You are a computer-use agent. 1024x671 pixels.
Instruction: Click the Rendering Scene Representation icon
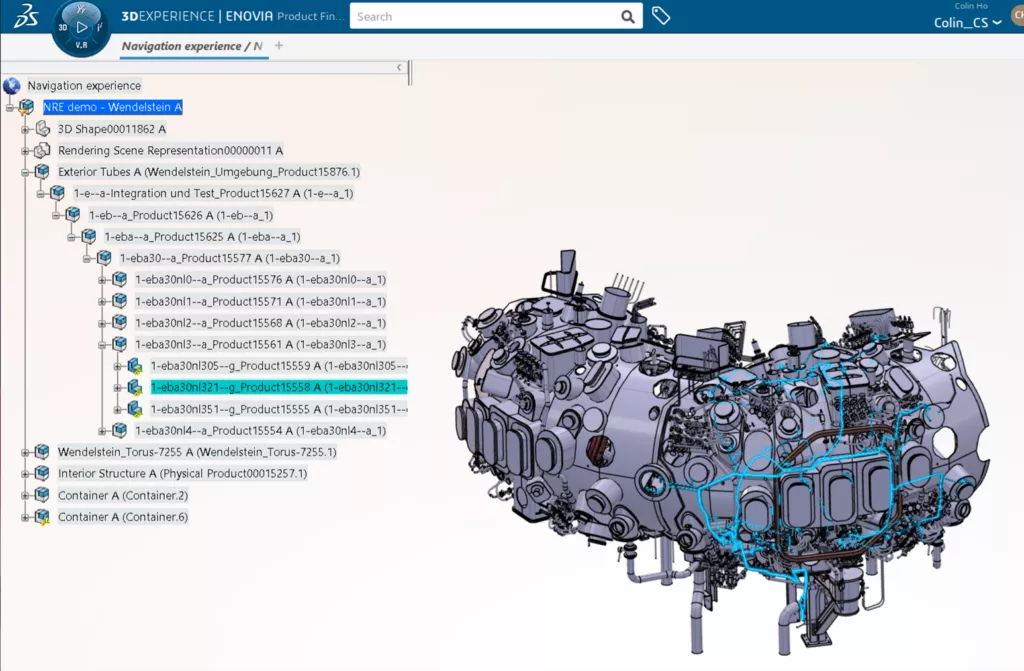(42, 150)
